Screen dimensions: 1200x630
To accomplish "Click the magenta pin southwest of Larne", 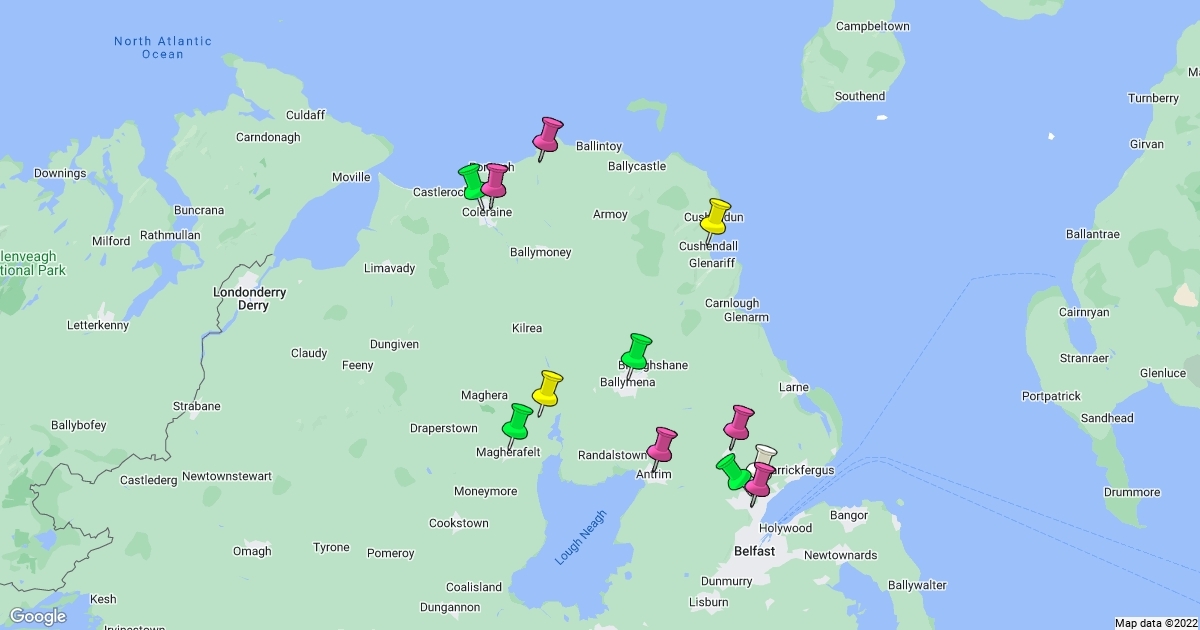I will coord(739,422).
